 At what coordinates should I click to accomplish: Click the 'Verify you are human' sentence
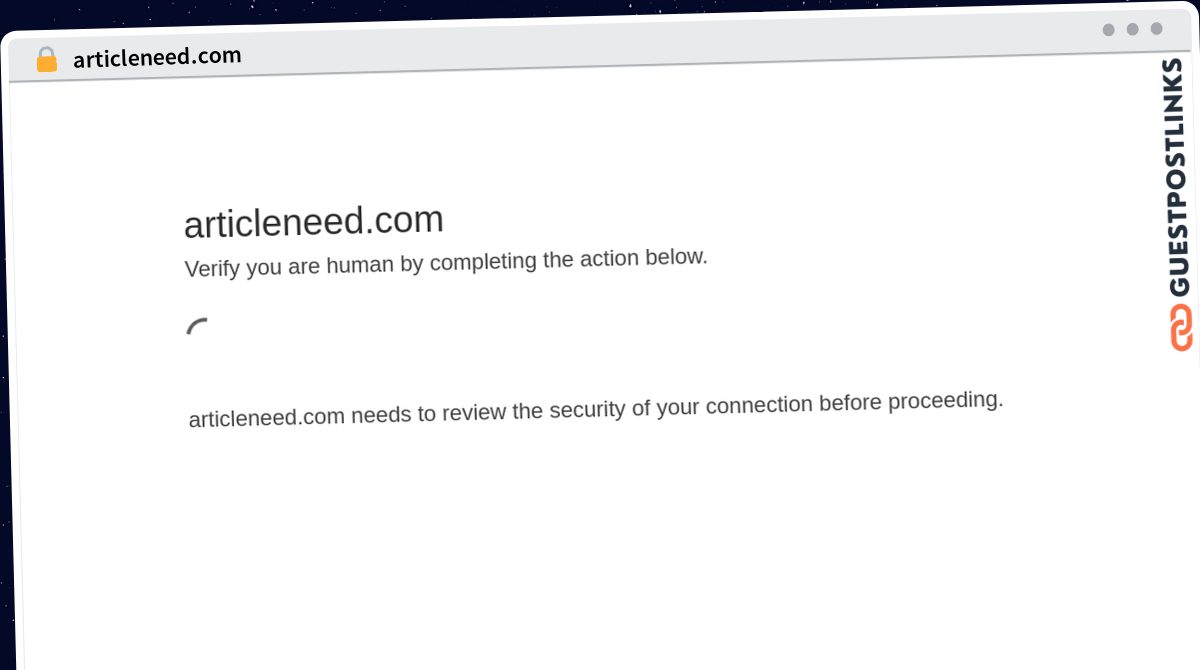tap(446, 263)
